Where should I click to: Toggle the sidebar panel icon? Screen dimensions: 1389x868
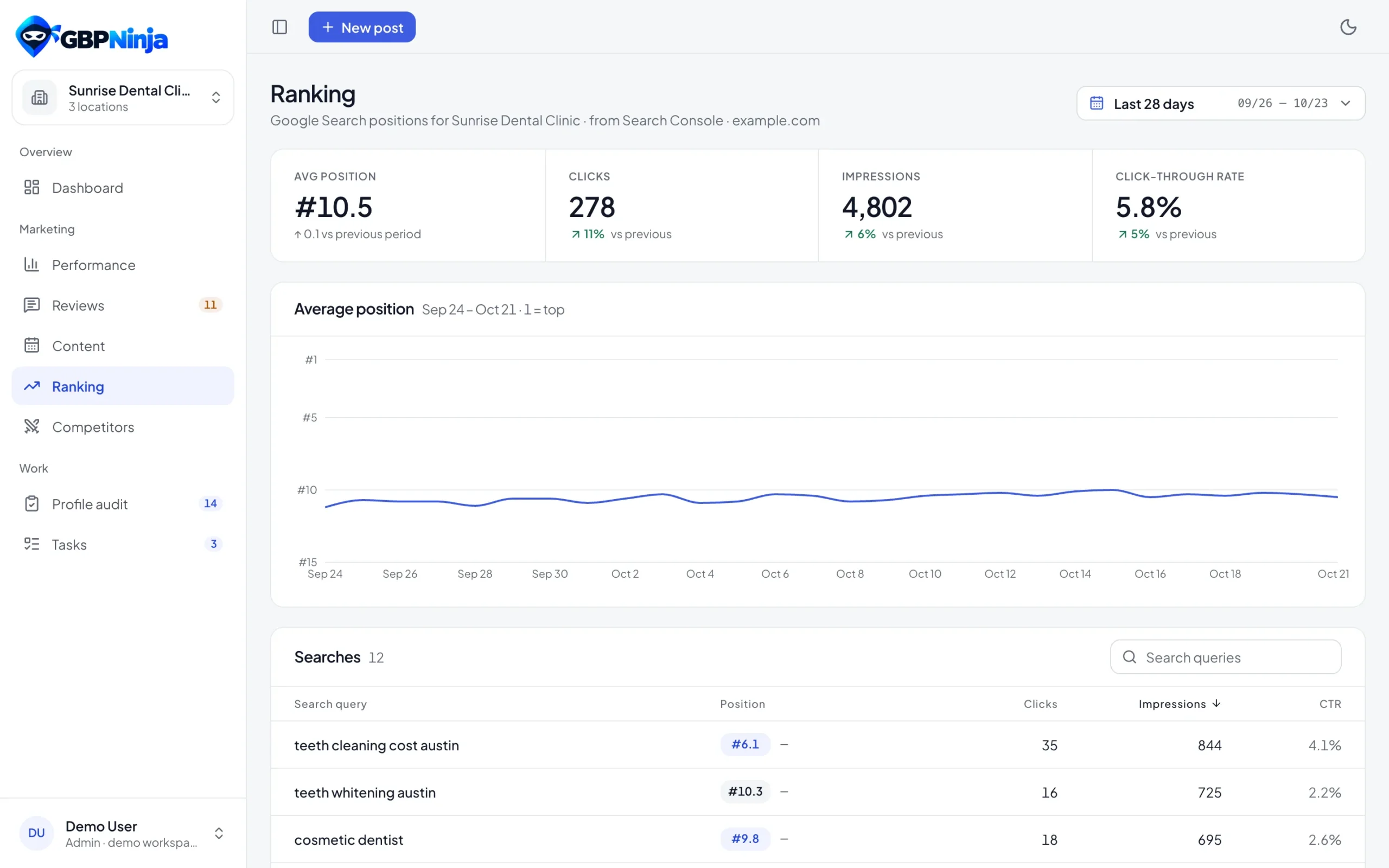[x=279, y=27]
